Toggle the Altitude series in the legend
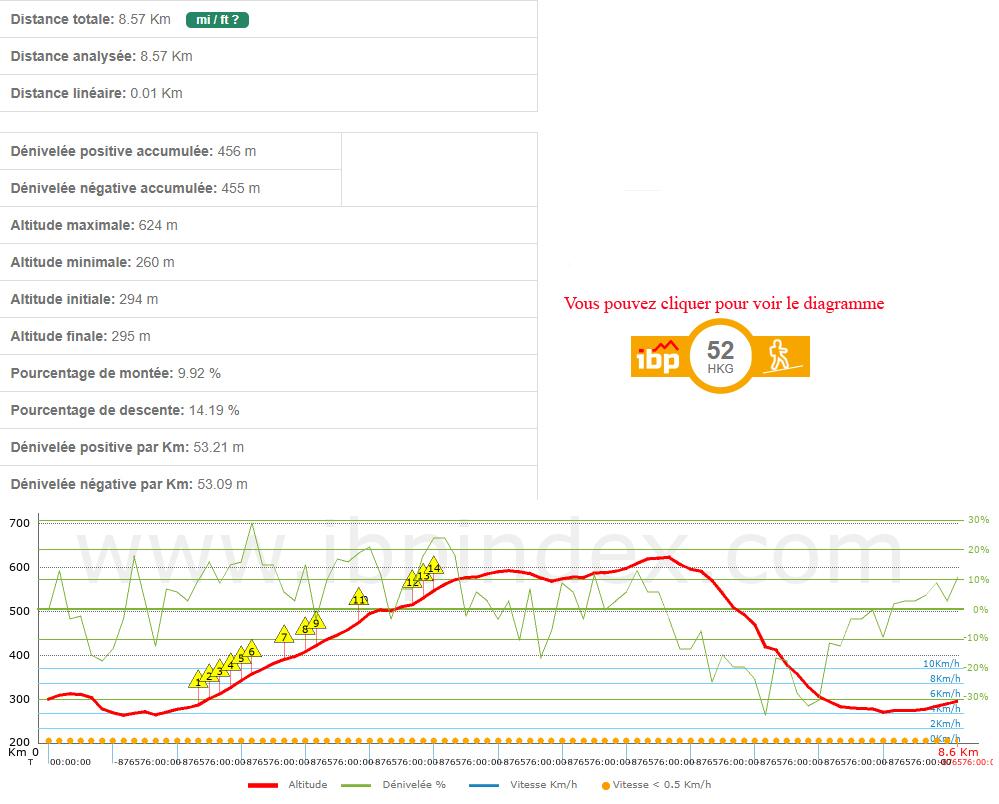 (x=307, y=785)
